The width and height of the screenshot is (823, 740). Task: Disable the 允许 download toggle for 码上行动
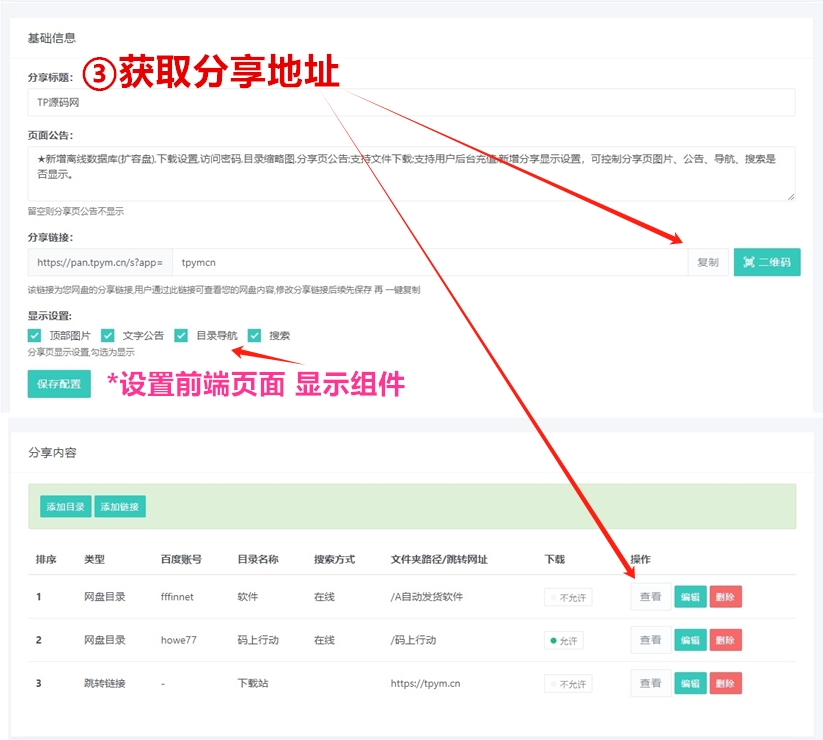tap(564, 640)
